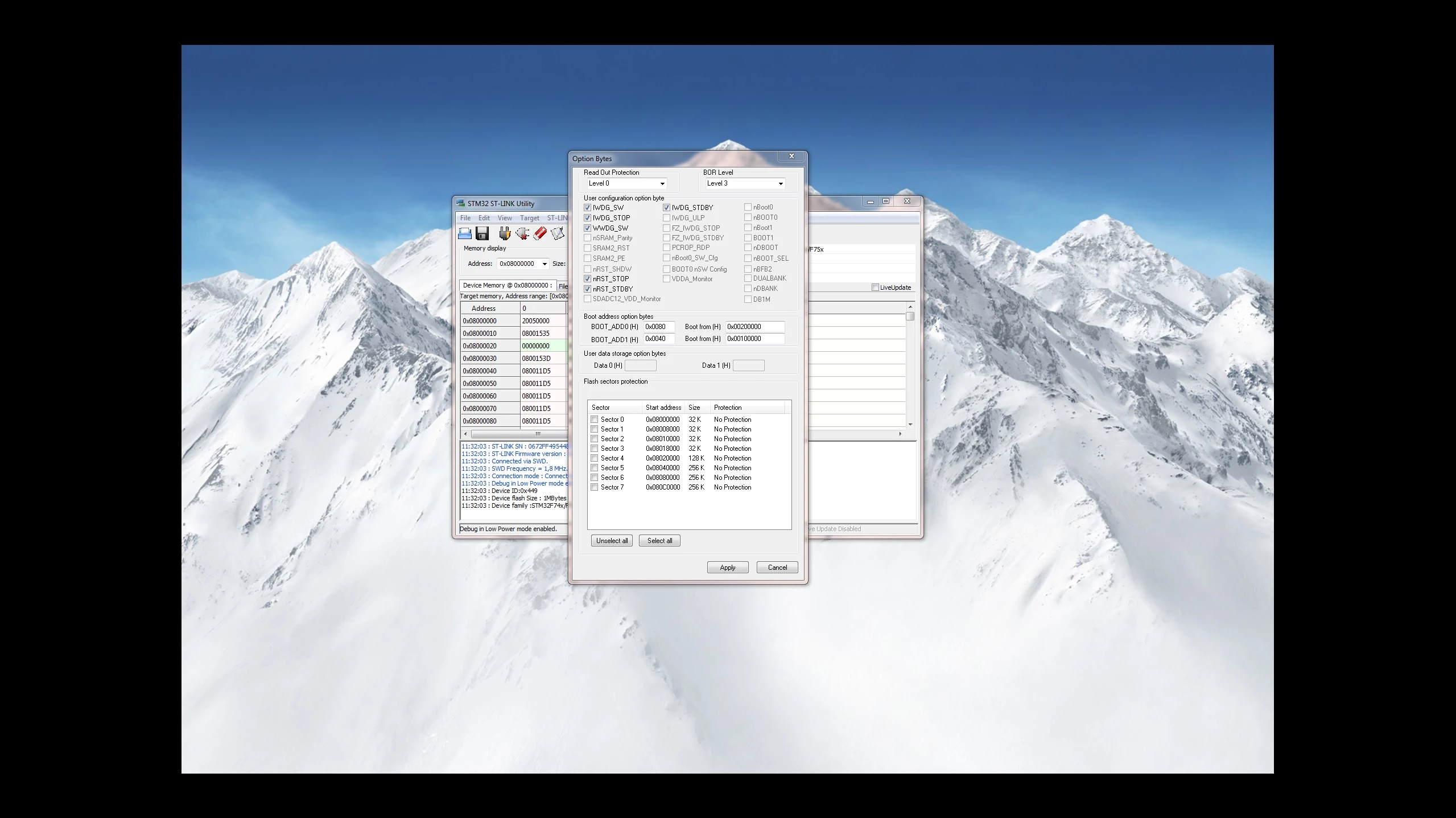This screenshot has width=1456, height=818.
Task: Click the 0x08000020 address row
Action: 490,346
